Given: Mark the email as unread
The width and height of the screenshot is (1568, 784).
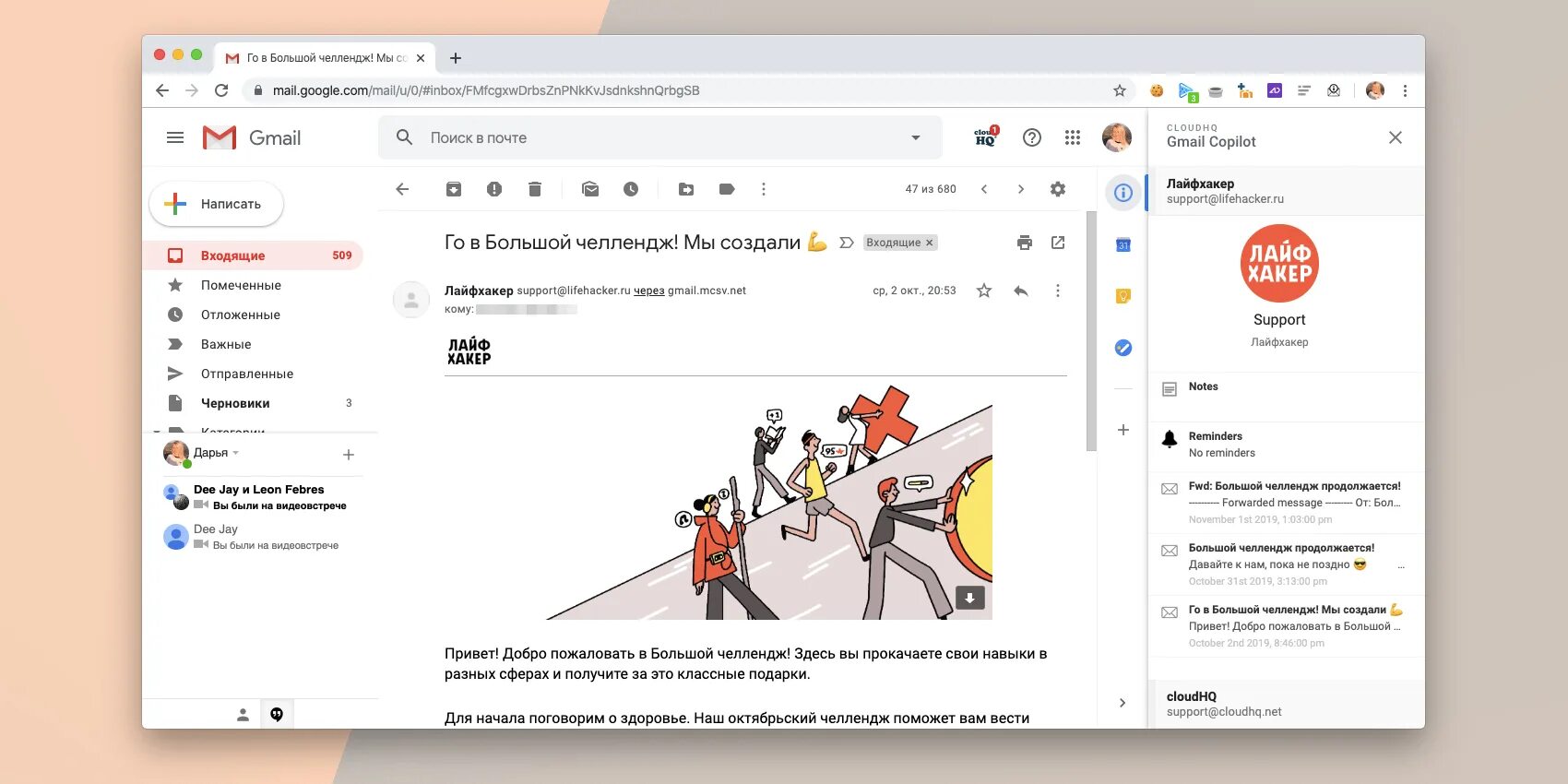Looking at the screenshot, I should tap(590, 189).
